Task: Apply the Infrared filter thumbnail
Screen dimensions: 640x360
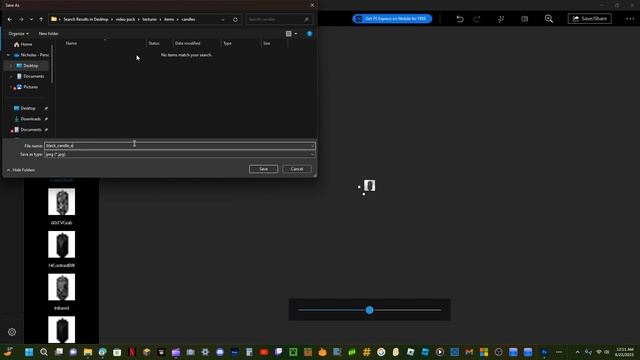Action: 62,287
